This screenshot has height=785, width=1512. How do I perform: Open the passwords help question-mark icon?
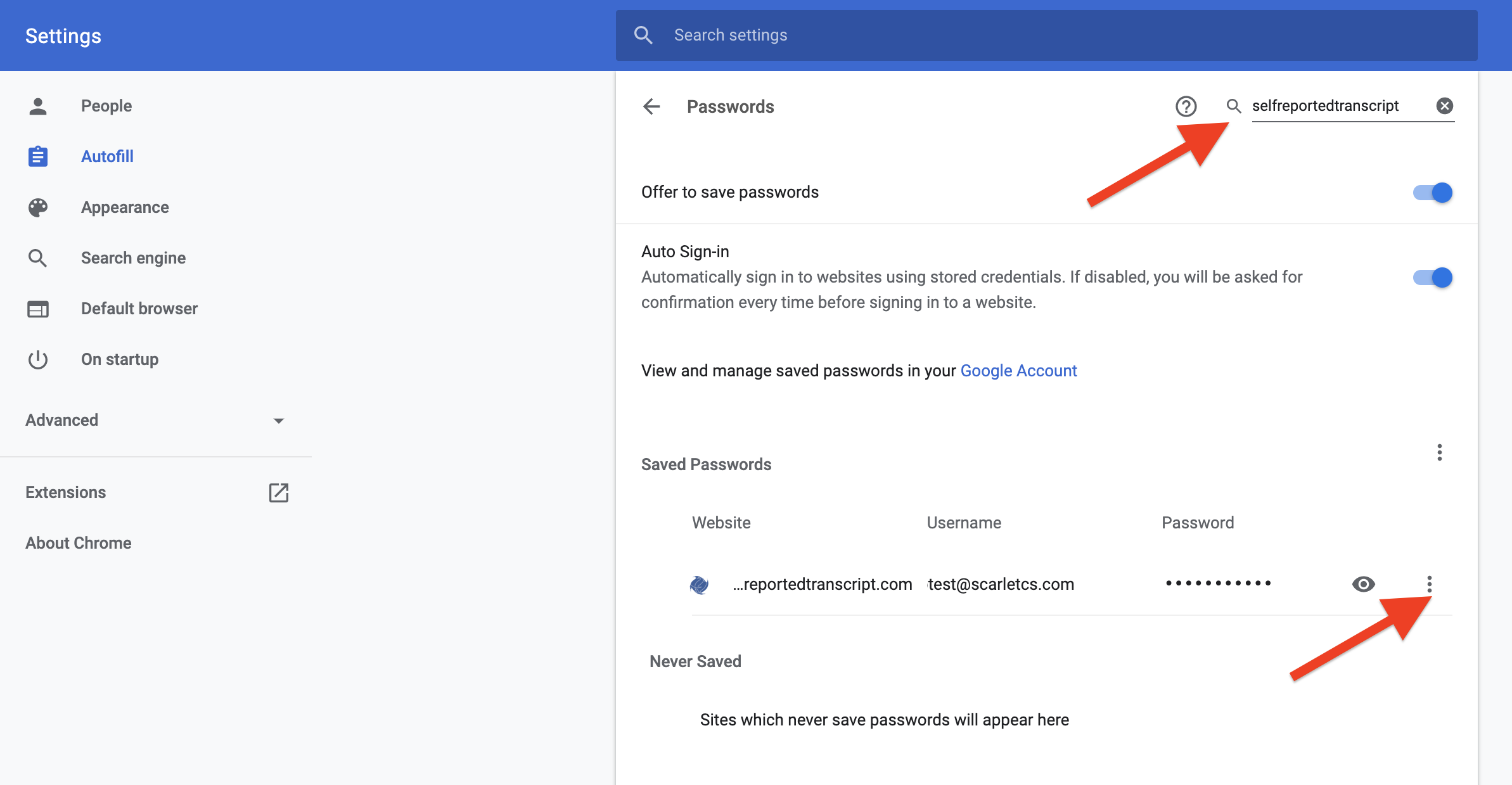(1186, 106)
